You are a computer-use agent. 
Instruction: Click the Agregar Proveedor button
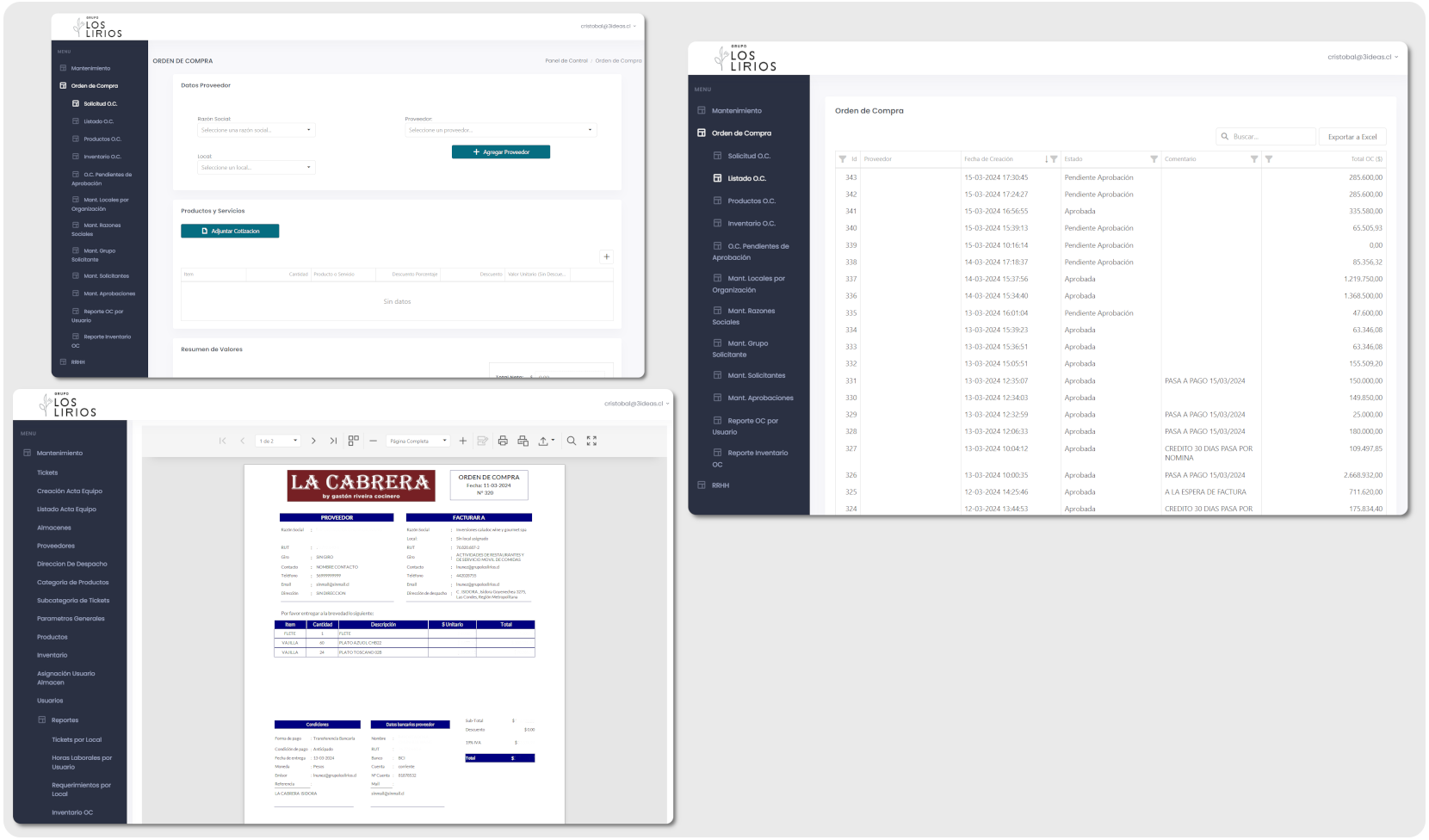point(500,152)
